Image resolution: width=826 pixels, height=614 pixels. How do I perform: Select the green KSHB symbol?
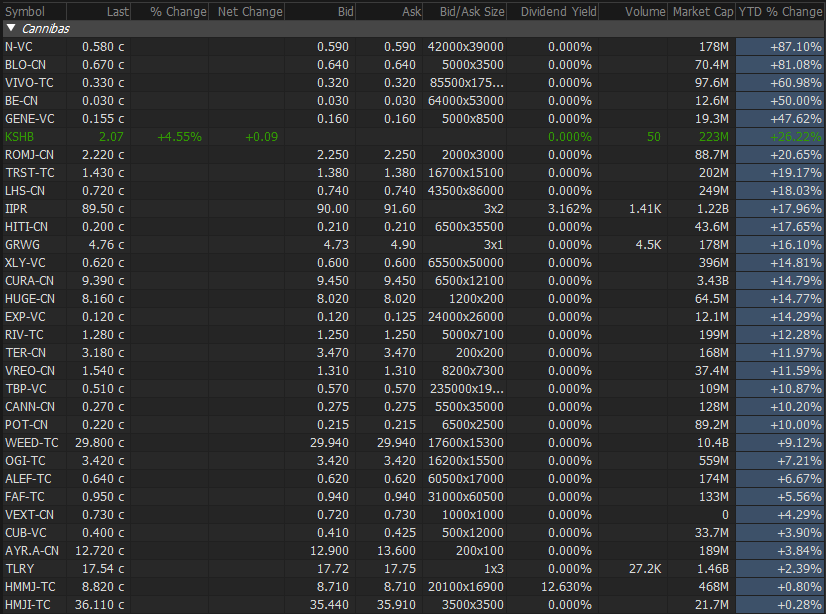[19, 137]
